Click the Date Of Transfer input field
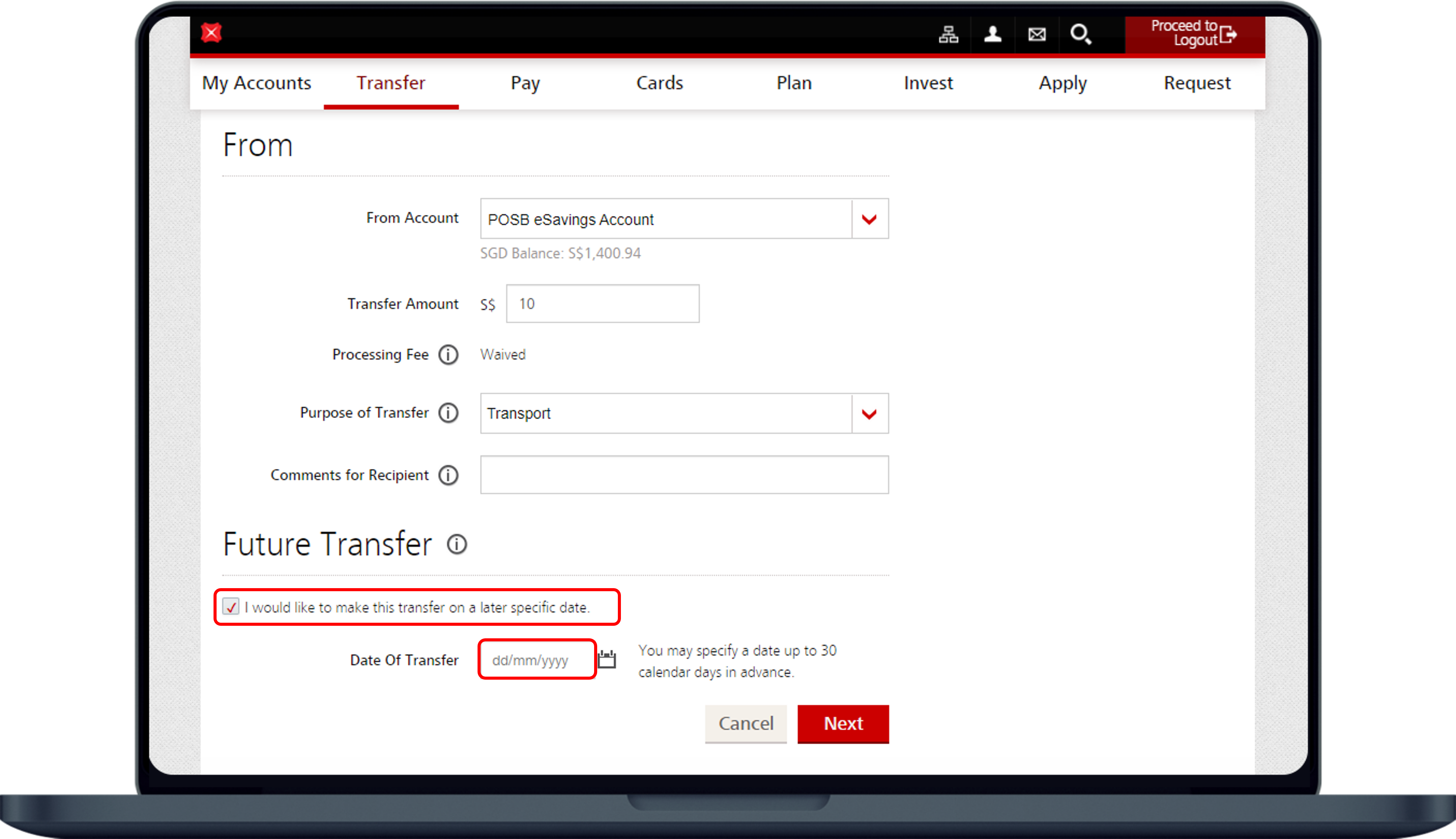 click(x=537, y=660)
